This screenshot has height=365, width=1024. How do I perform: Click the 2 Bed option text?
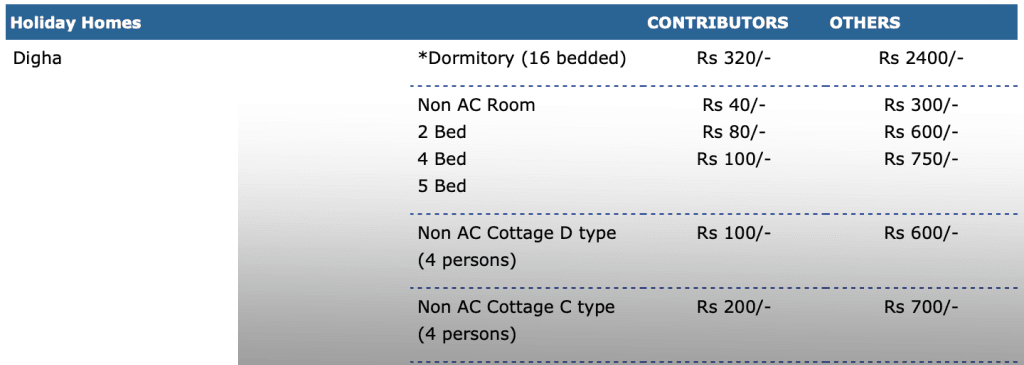442,132
